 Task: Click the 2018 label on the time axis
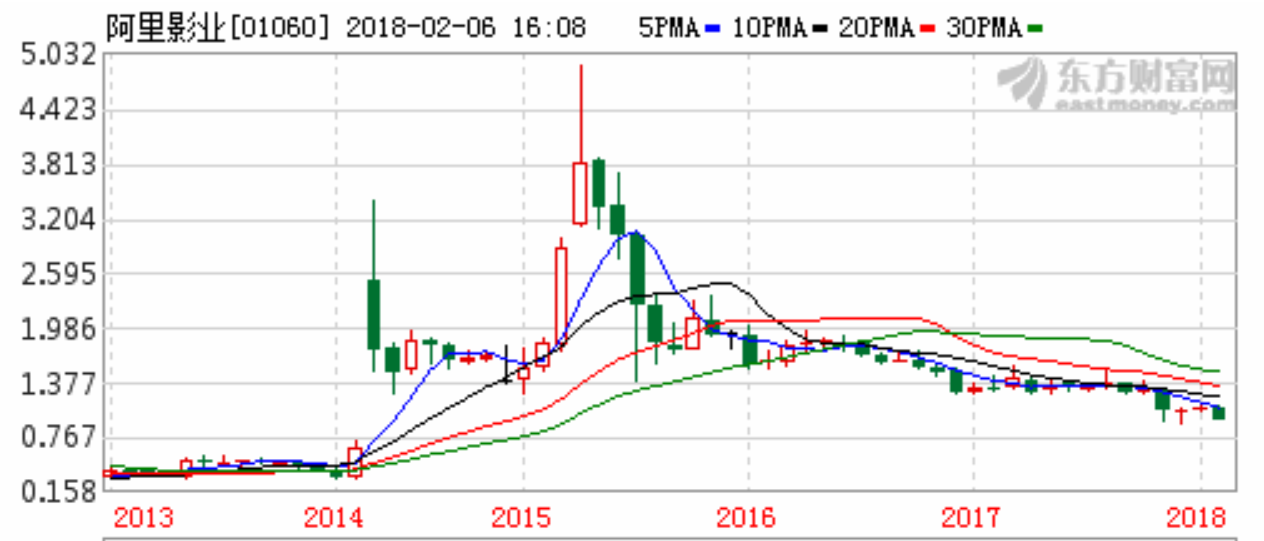[1197, 518]
